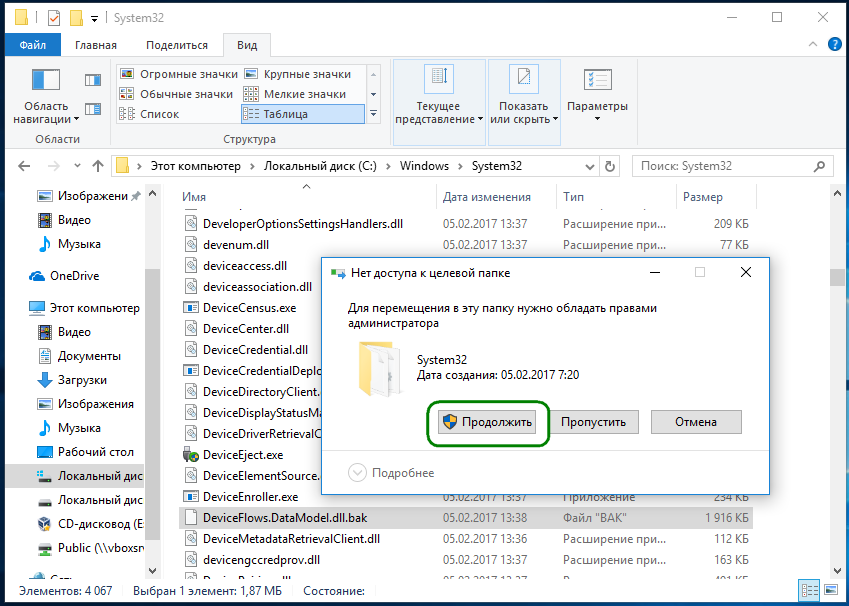The image size is (849, 606).
Task: Select Мелкие значки layout
Action: point(302,94)
